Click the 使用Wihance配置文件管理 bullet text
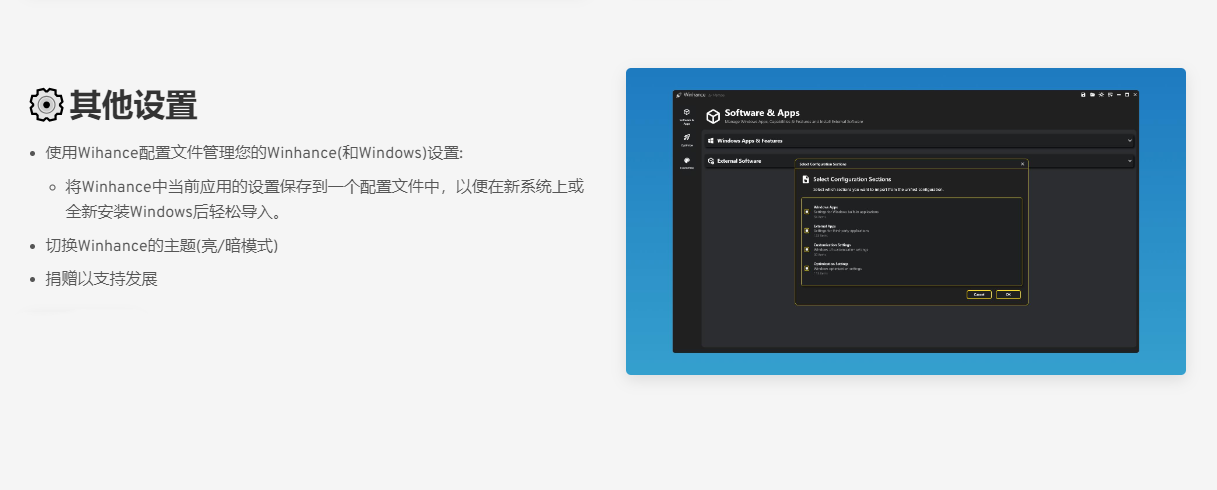1217x490 pixels. (254, 153)
